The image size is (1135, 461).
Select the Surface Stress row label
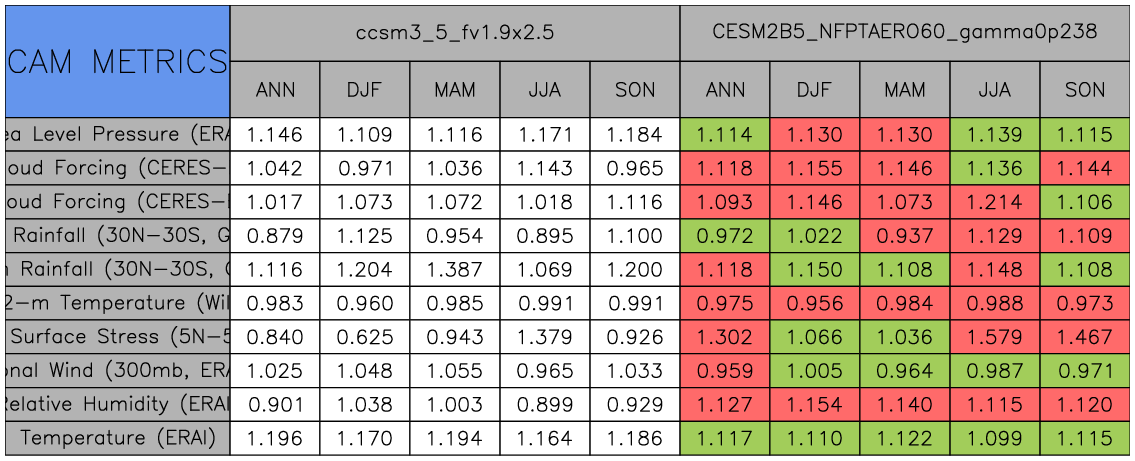click(117, 337)
